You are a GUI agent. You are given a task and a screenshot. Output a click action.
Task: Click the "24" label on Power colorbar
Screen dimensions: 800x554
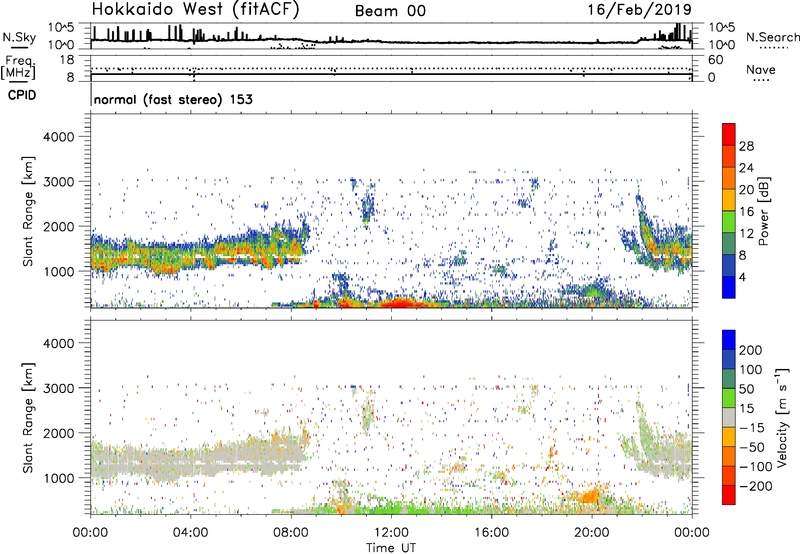tap(746, 168)
